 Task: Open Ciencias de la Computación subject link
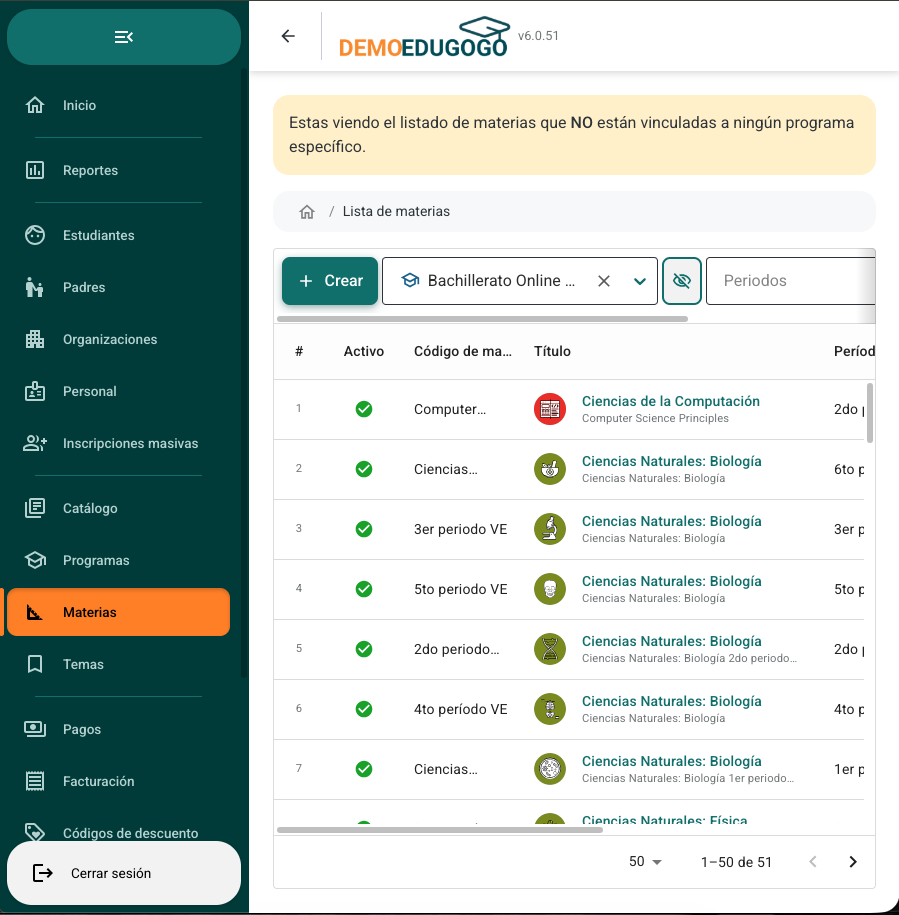point(670,401)
